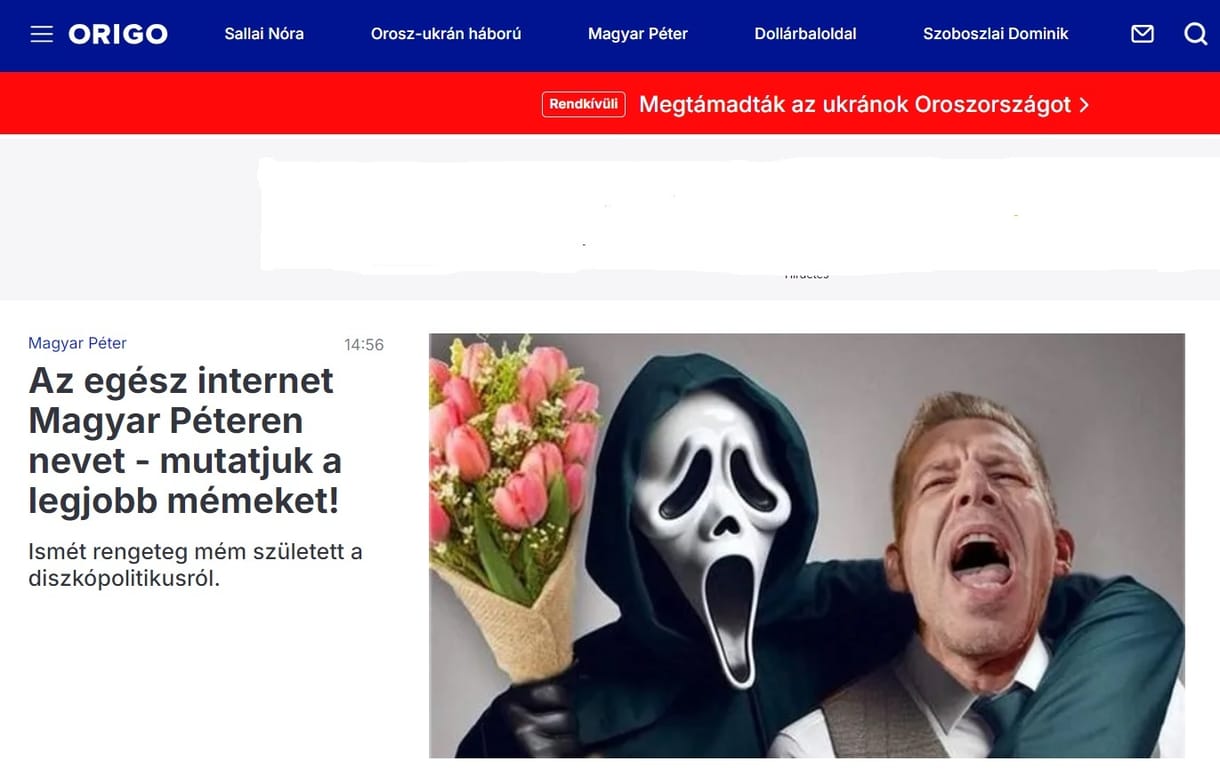Click the ORIGO logo
Screen dimensions: 1220x769
point(118,34)
